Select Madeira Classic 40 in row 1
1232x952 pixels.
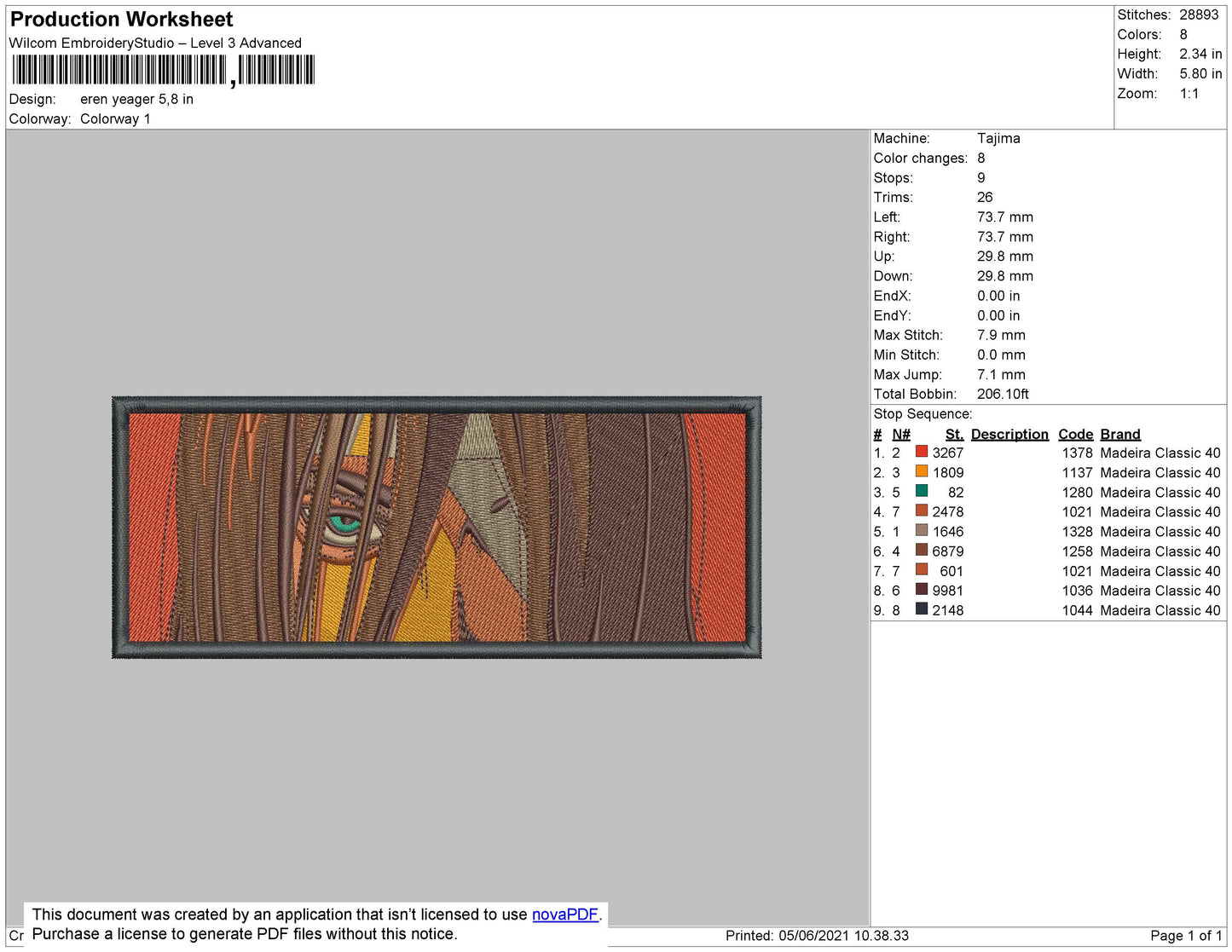point(1160,453)
